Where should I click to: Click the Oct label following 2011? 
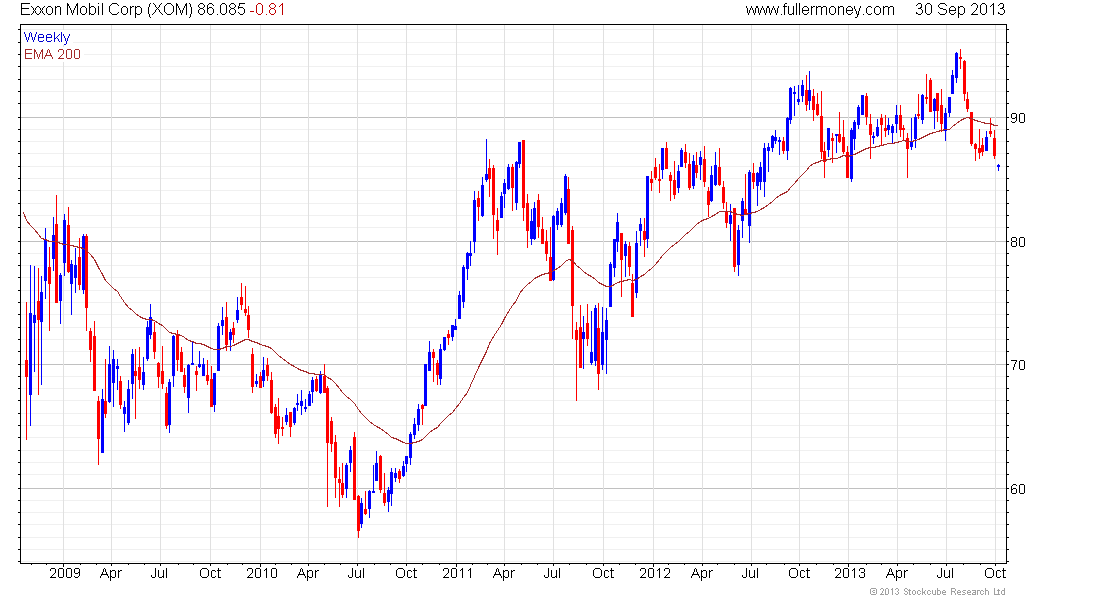(x=603, y=573)
